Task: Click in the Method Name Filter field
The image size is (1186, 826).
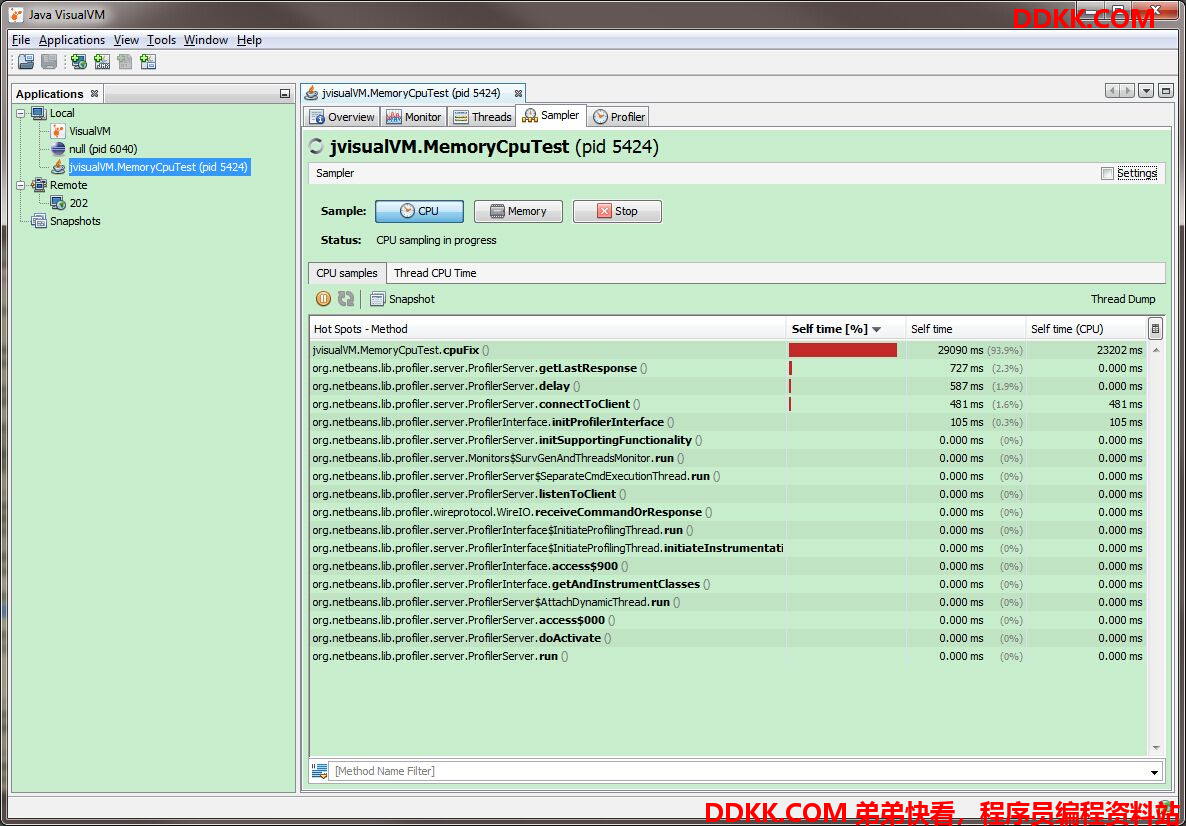Action: [737, 772]
